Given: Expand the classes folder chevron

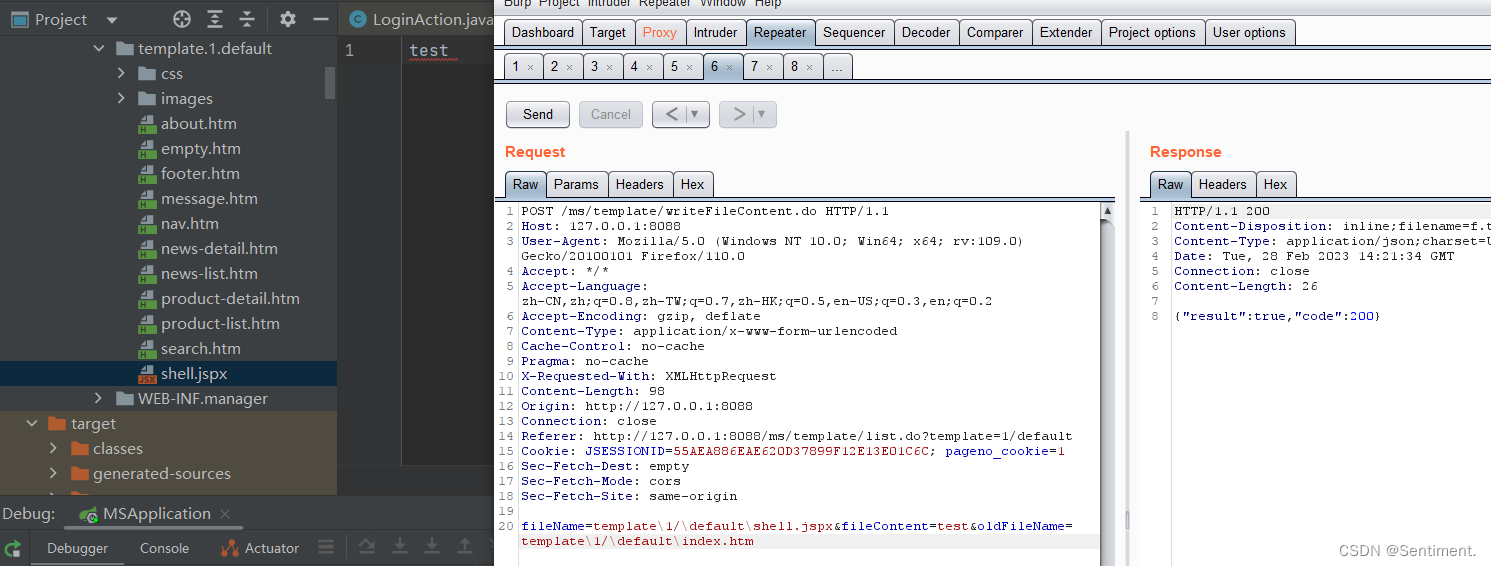Looking at the screenshot, I should (x=53, y=449).
